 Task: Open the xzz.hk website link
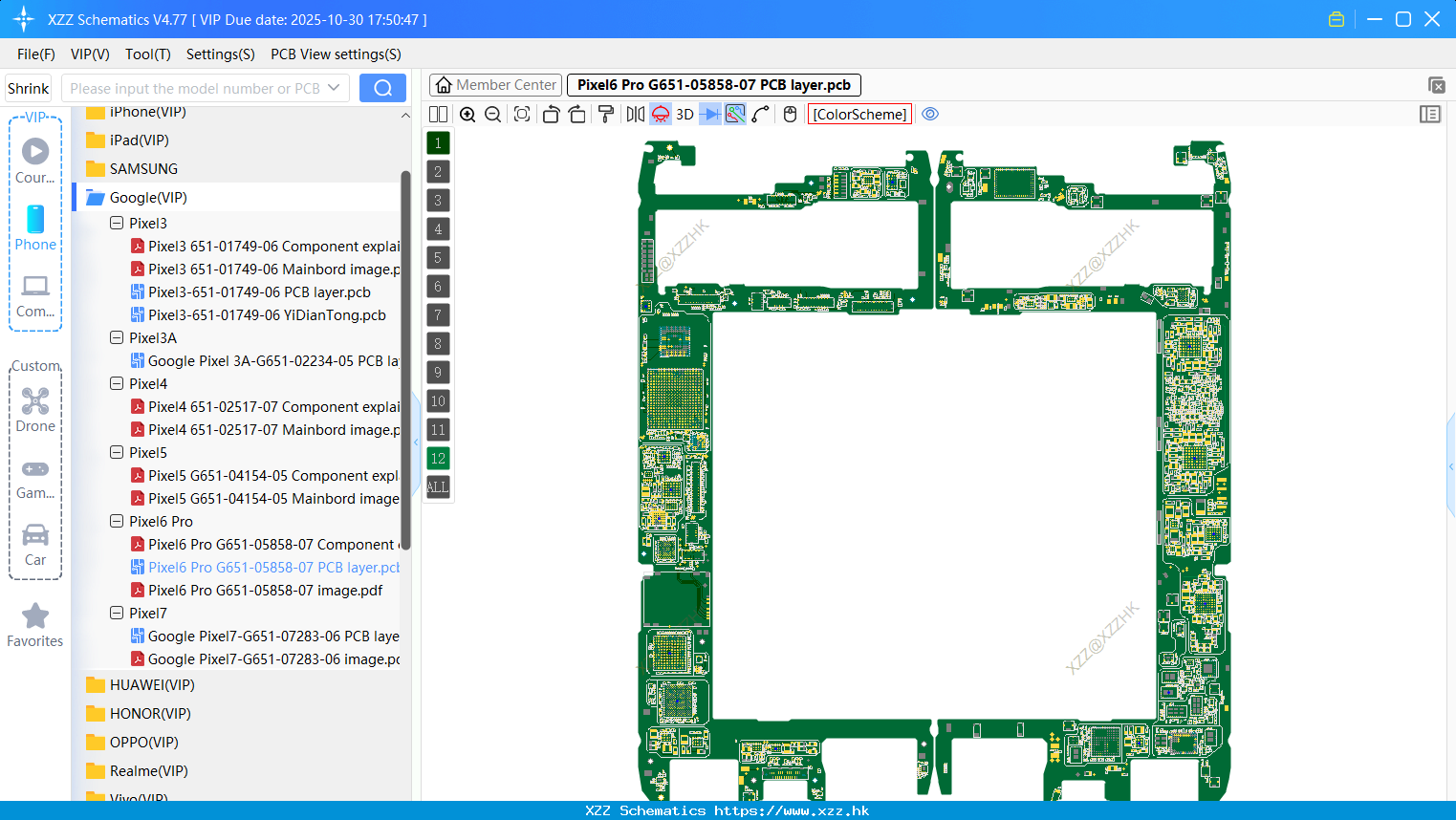pos(792,810)
